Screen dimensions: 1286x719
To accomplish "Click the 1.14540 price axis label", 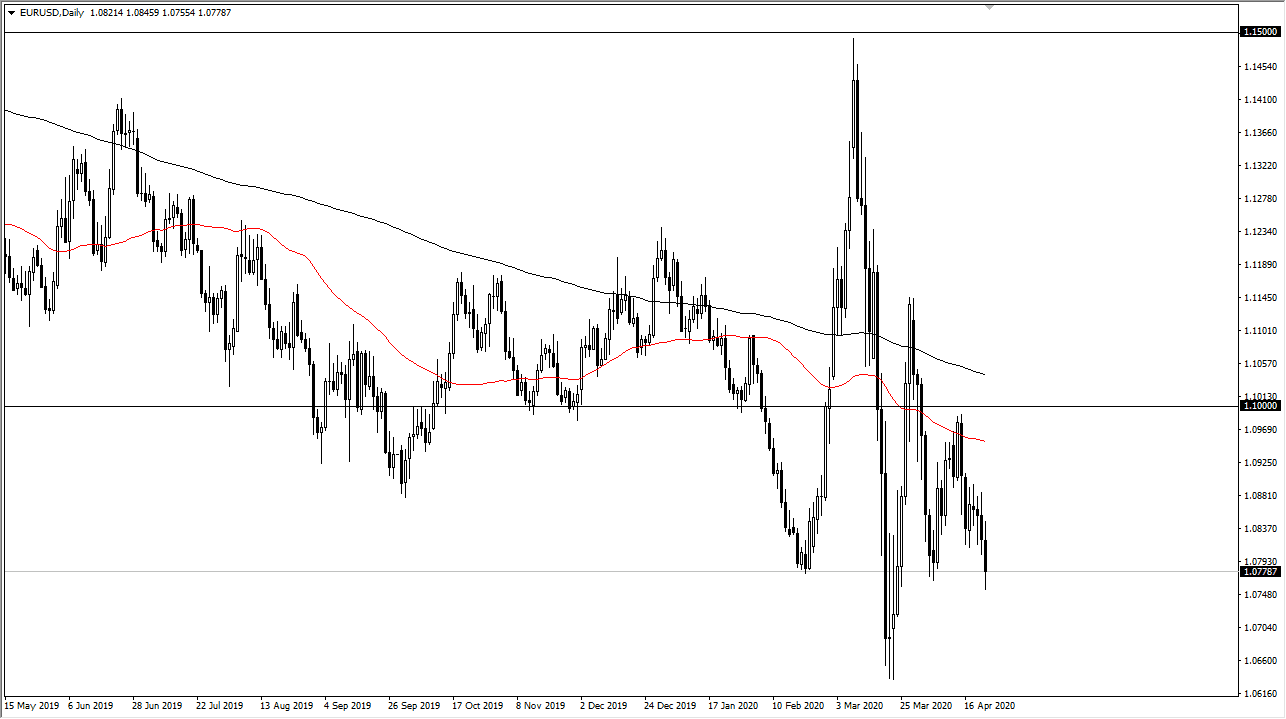I will [x=1260, y=67].
